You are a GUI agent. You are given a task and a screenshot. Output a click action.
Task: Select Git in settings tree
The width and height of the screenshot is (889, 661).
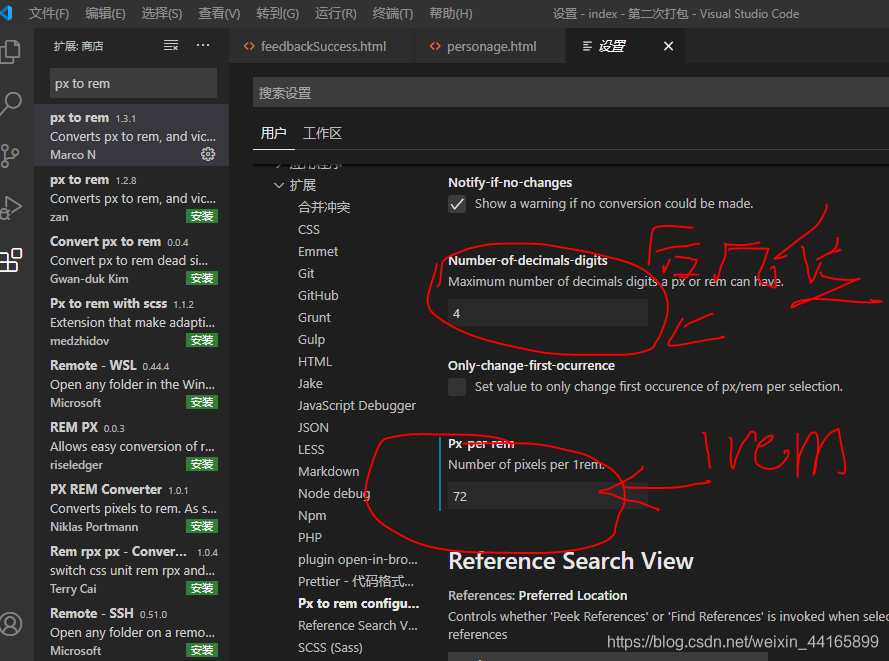pos(306,274)
